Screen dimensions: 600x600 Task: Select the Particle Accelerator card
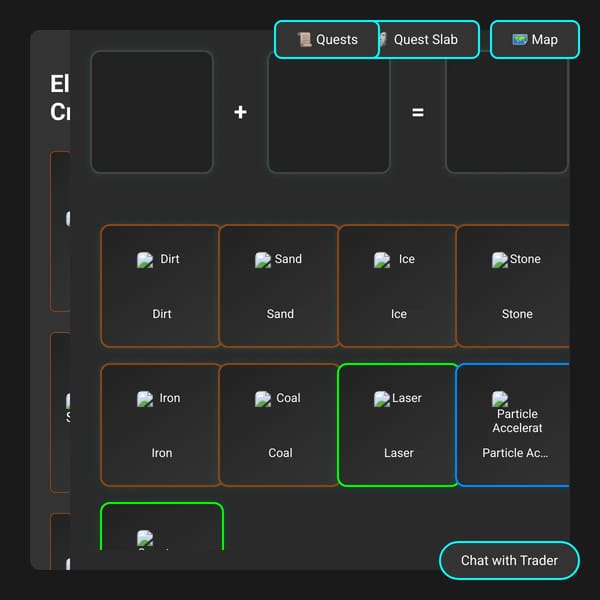tap(513, 425)
